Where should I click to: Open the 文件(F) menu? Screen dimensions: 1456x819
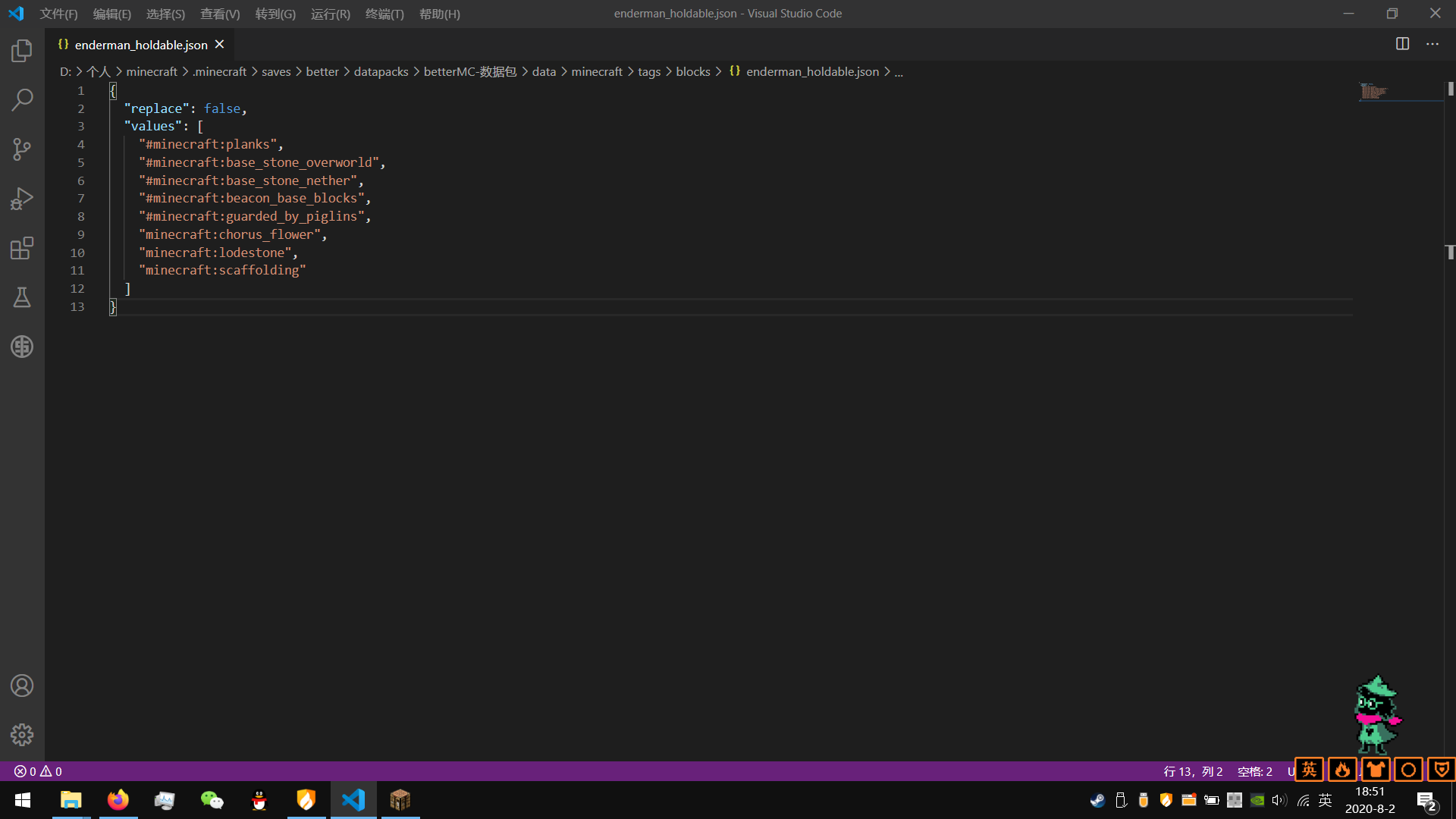click(58, 14)
